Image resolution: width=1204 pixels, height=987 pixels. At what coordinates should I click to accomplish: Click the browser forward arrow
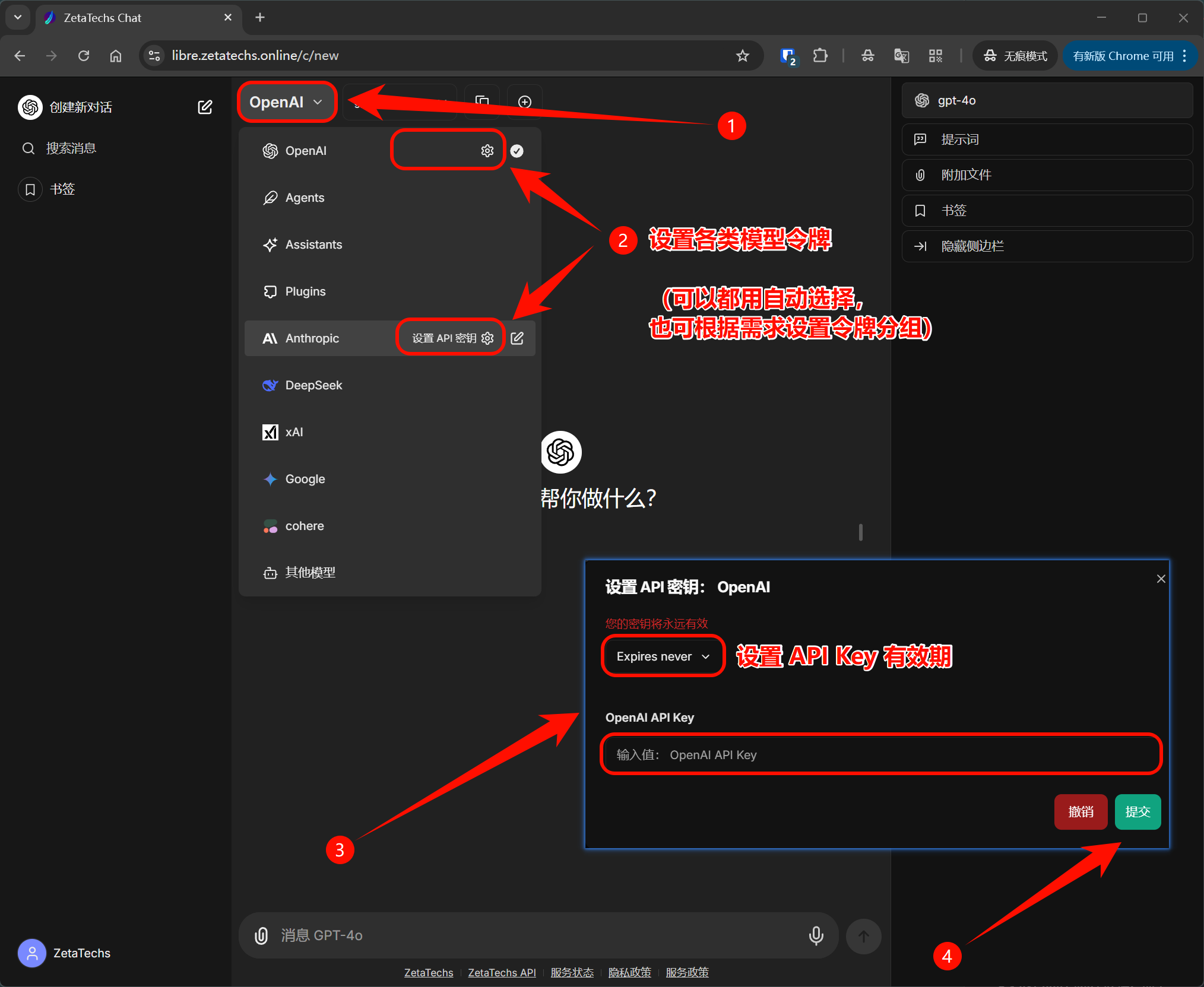click(x=52, y=56)
